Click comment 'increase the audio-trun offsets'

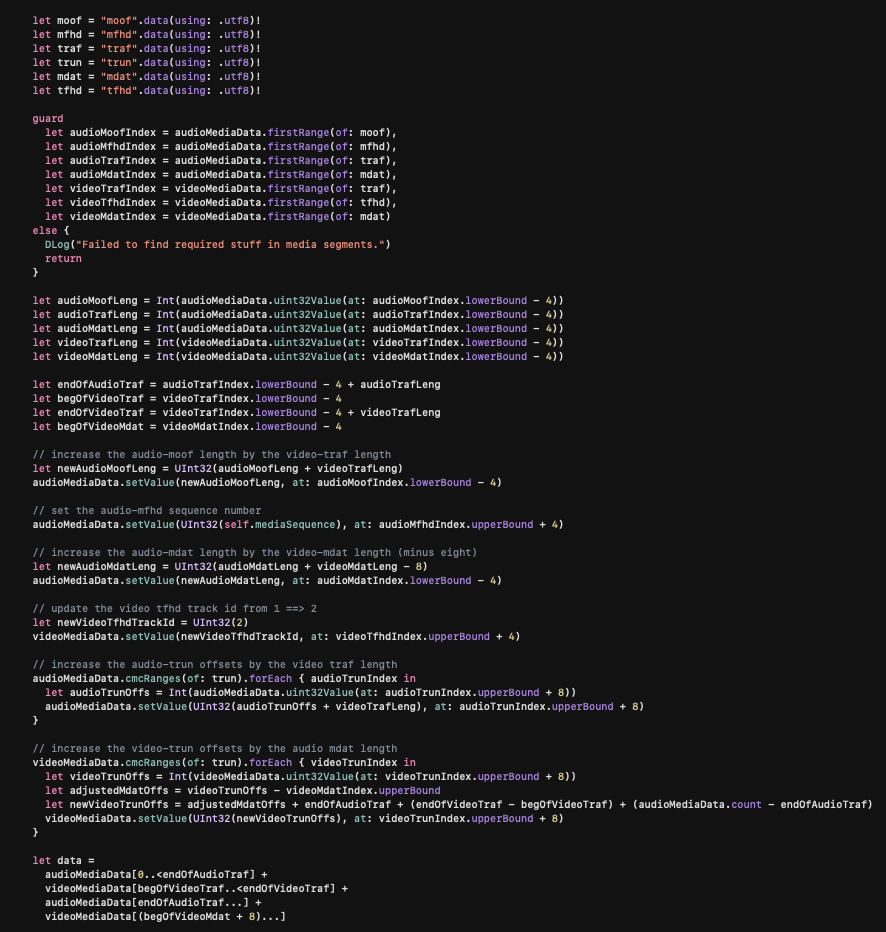(215, 665)
